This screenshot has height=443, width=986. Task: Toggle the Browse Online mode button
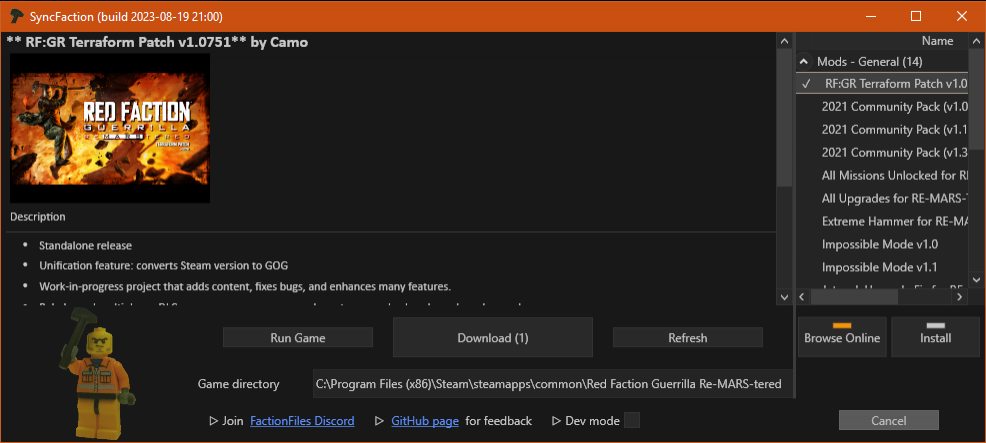coord(842,337)
